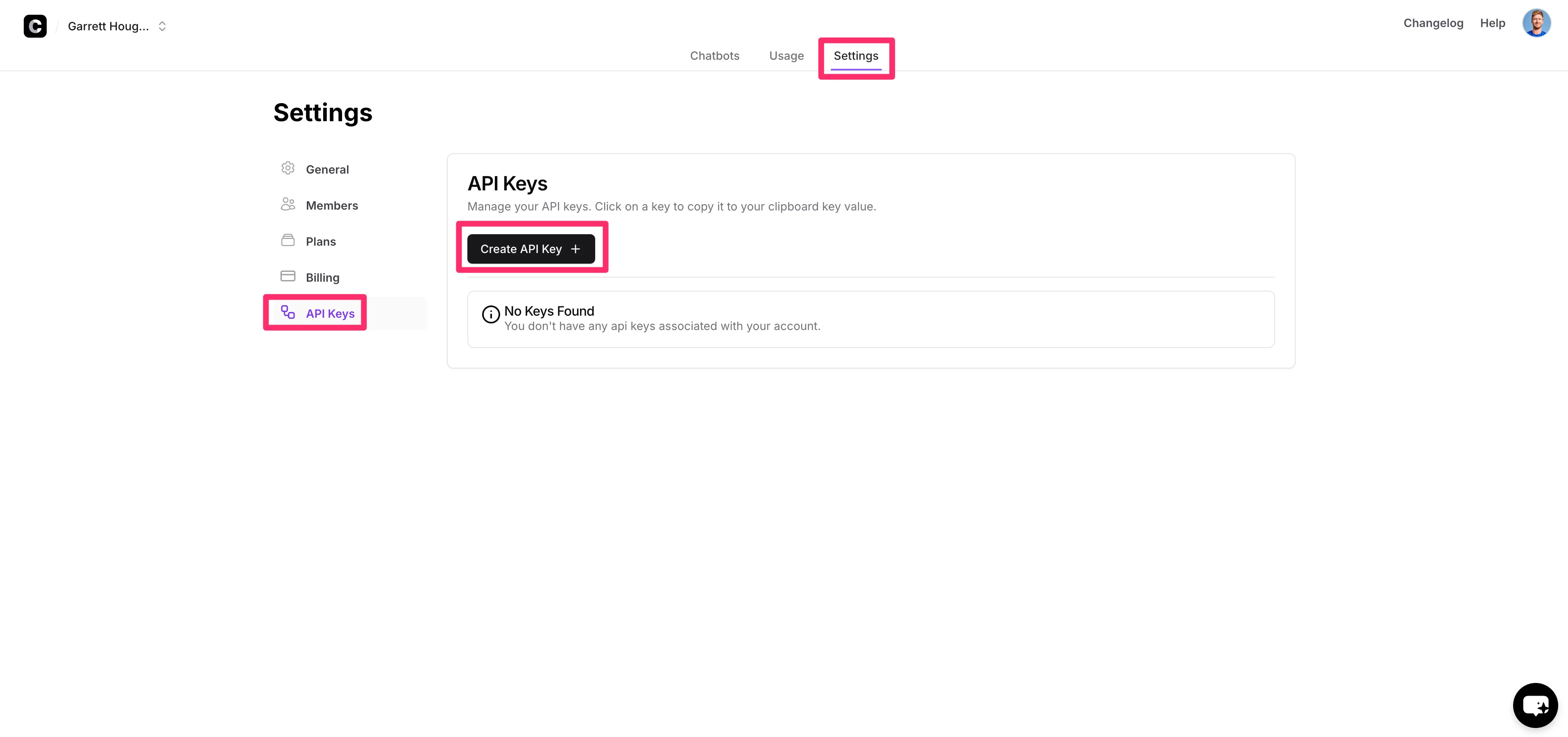This screenshot has height=737, width=1568.
Task: Click the General gear icon
Action: coord(288,169)
